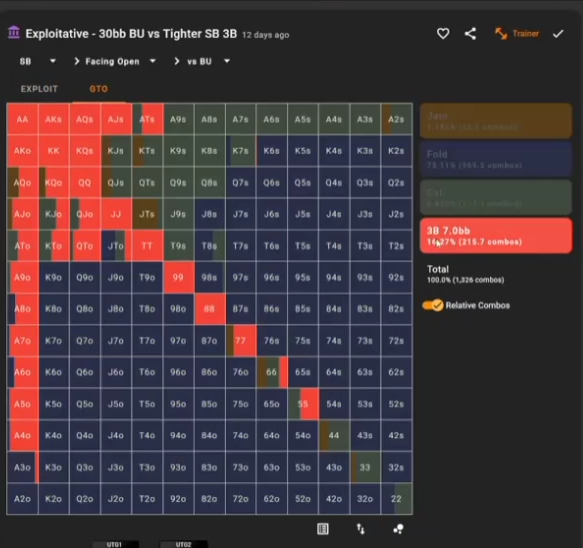This screenshot has width=583, height=548.
Task: Click the 87s hand cell
Action: point(240,309)
